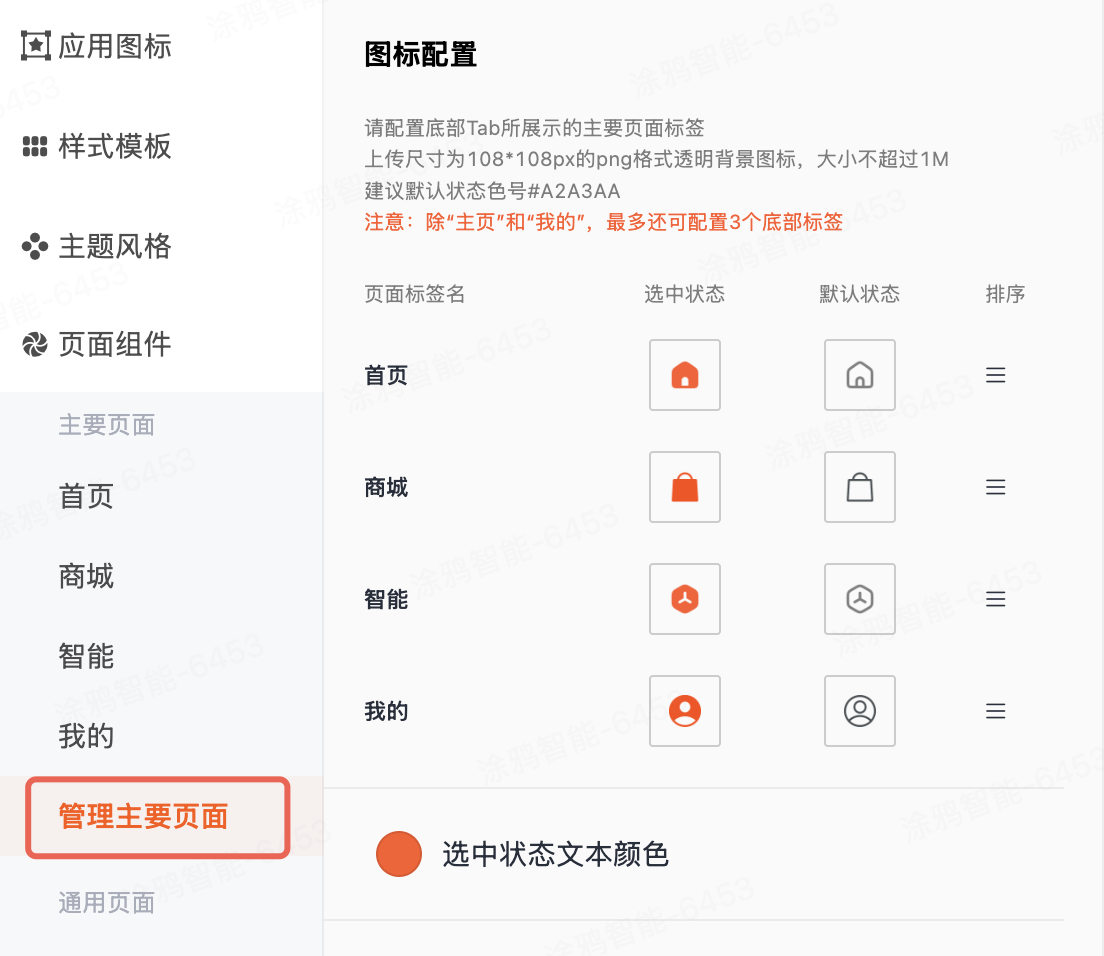Click the 主题风格 sidebar icon
Screen dimensions: 1104x956
[33, 246]
